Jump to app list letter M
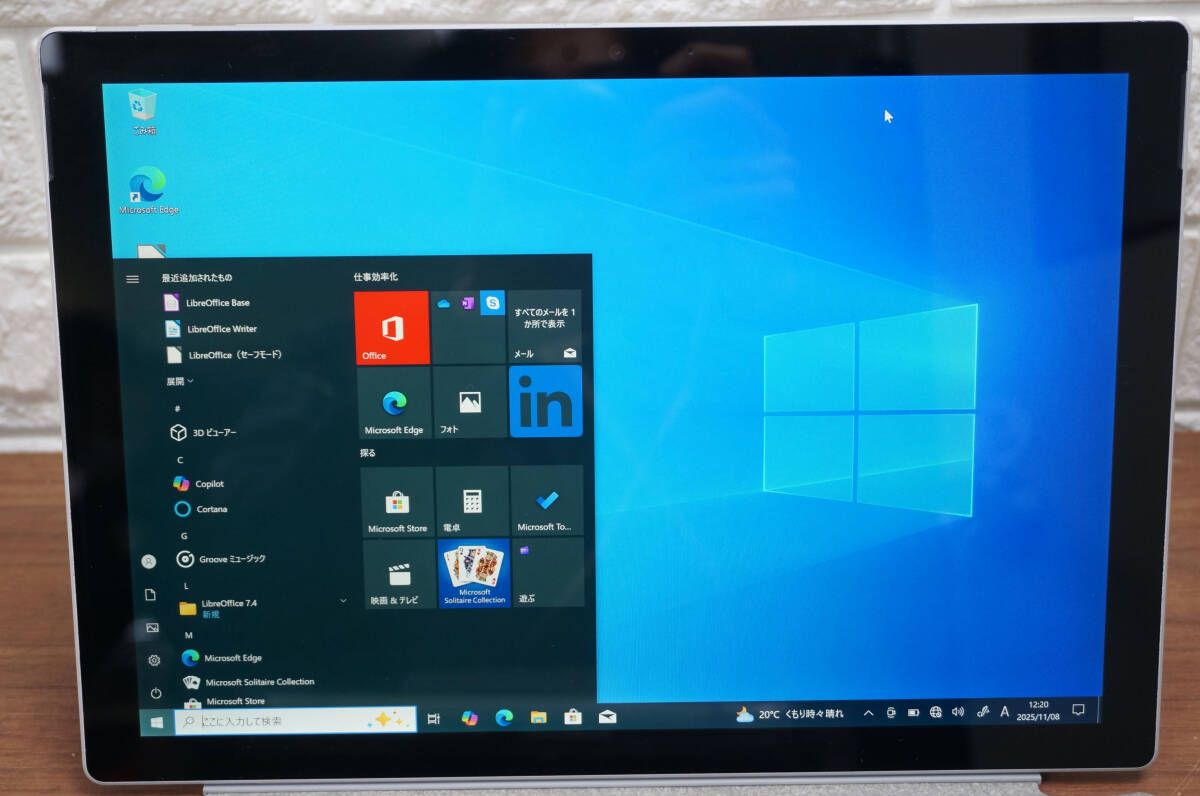 [188, 635]
